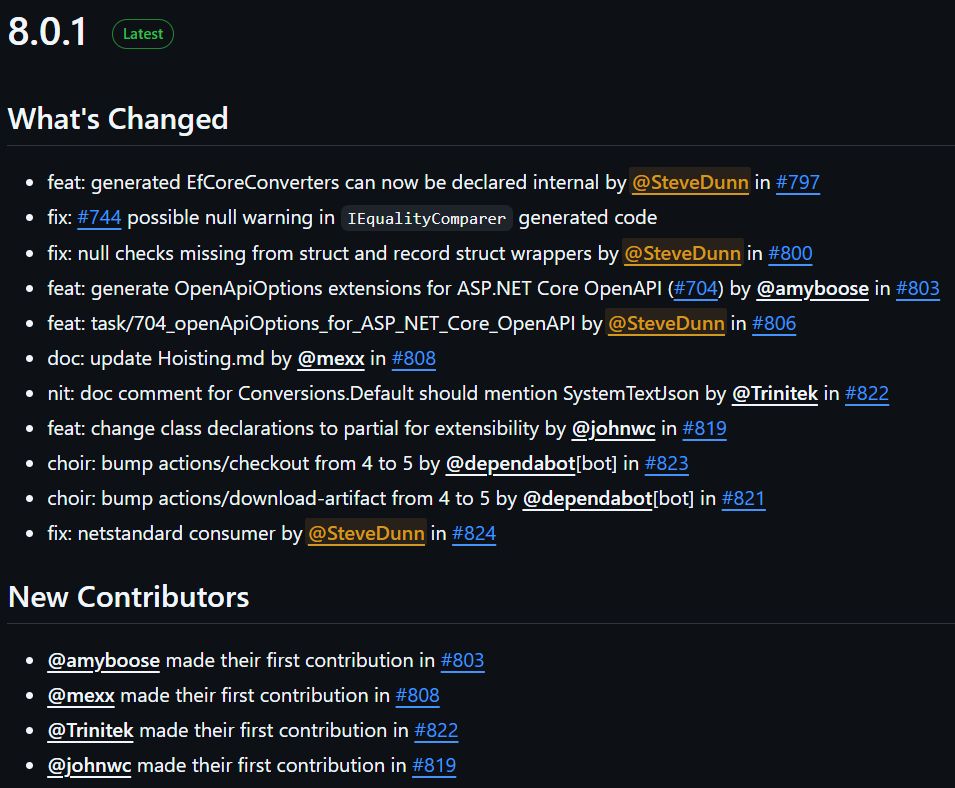Image resolution: width=955 pixels, height=788 pixels.
Task: Open pull request #800 link
Action: click(790, 254)
